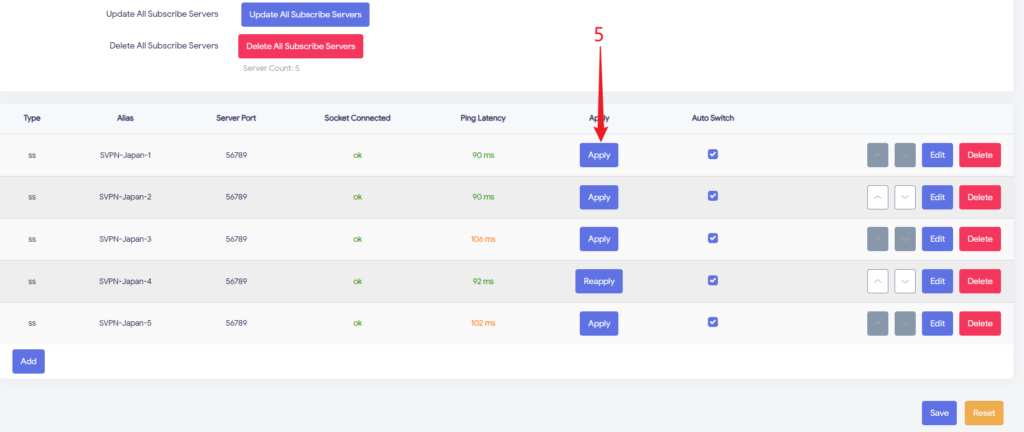Image resolution: width=1024 pixels, height=432 pixels.
Task: Click up arrow for SVPN-Japan-1
Action: pyautogui.click(x=878, y=155)
